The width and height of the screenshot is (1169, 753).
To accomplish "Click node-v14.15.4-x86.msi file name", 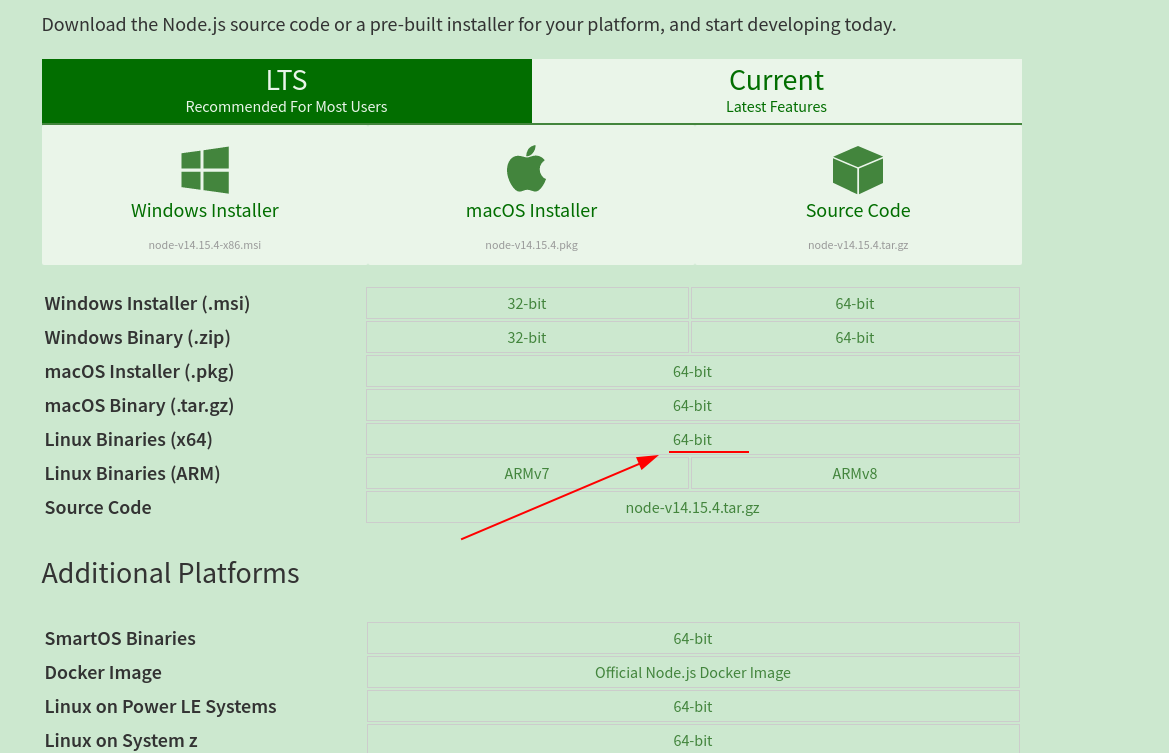I will click(x=205, y=245).
